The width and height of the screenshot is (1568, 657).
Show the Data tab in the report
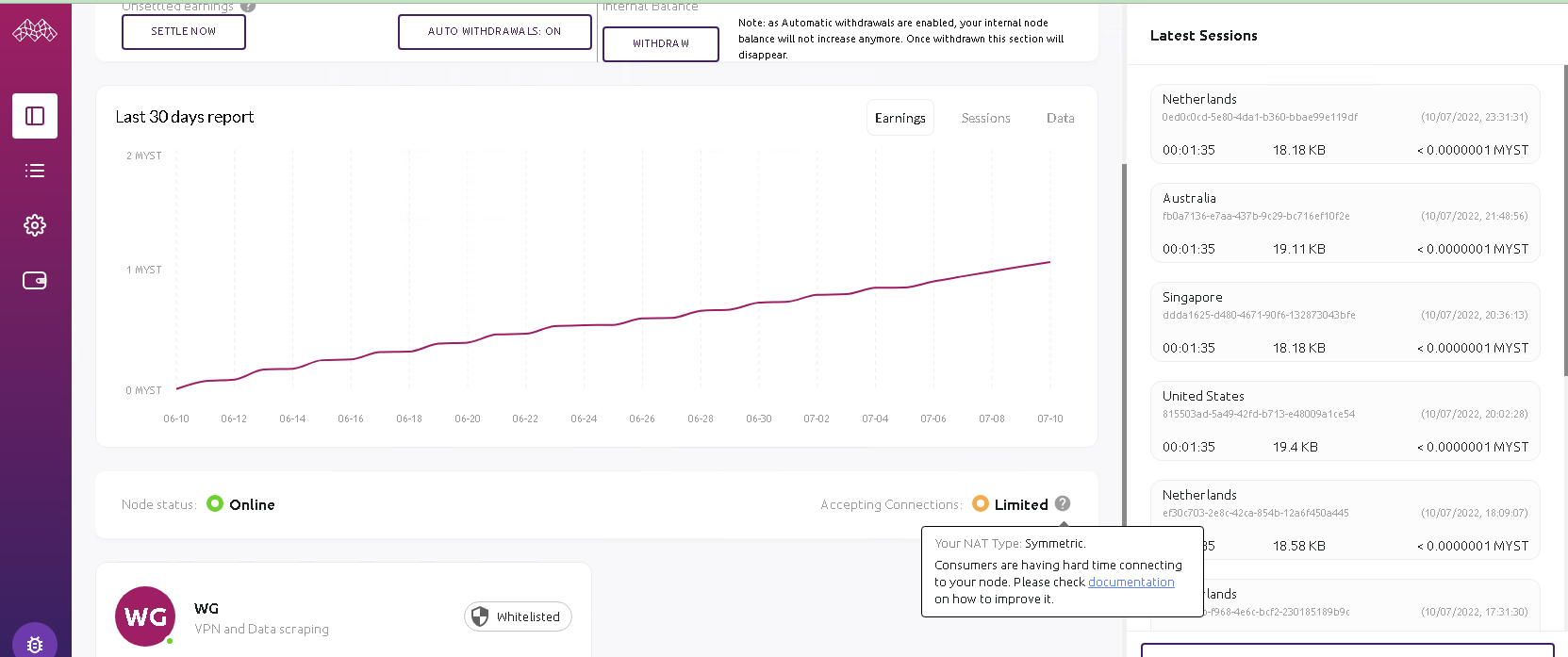(1060, 118)
